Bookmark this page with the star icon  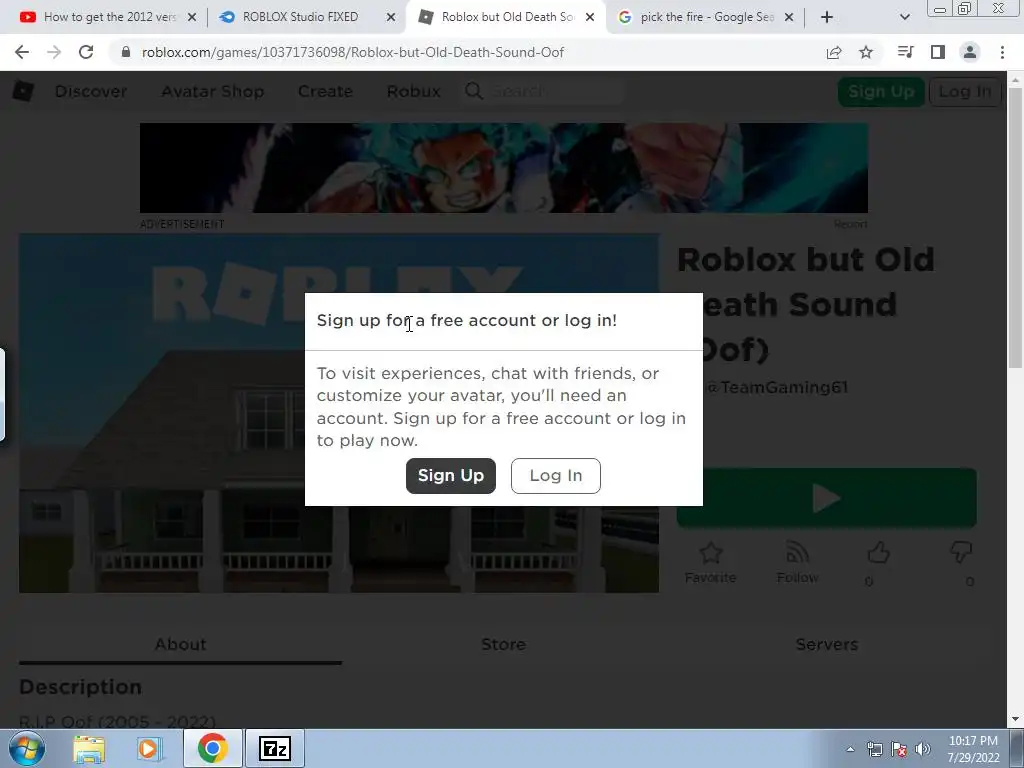866,52
